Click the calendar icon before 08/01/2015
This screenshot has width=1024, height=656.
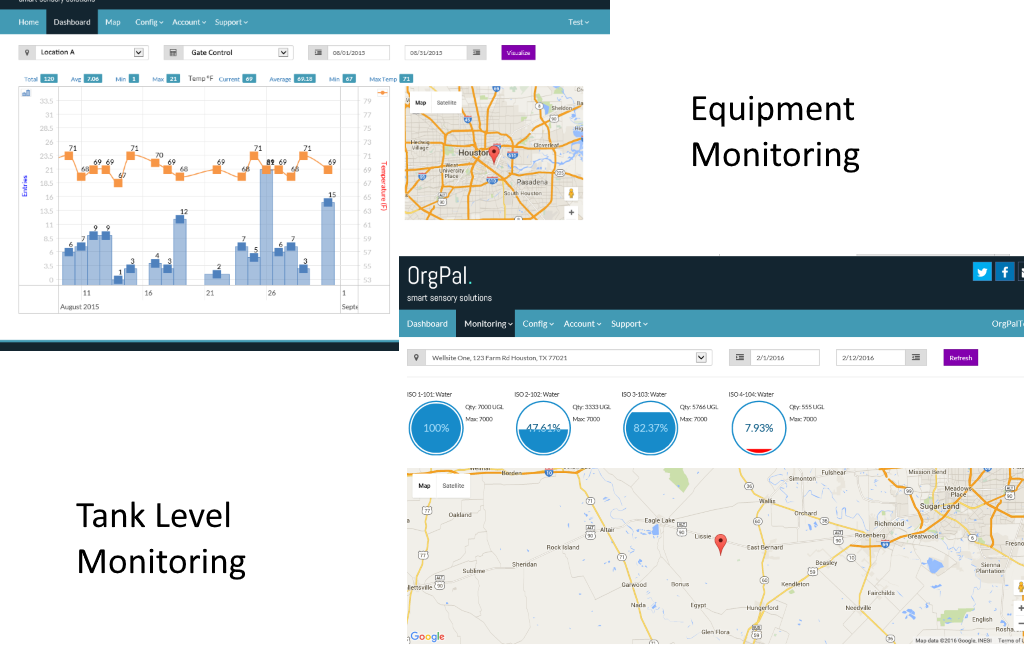click(318, 52)
